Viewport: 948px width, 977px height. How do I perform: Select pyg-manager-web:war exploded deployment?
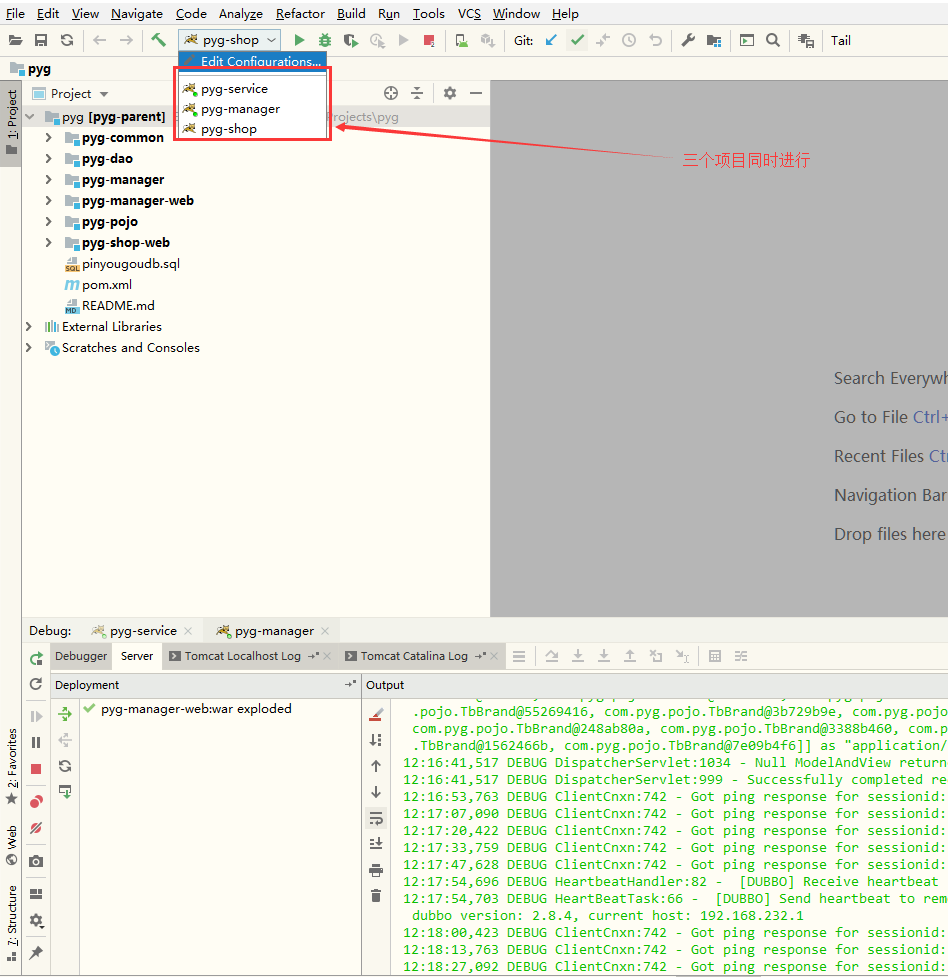coord(188,709)
